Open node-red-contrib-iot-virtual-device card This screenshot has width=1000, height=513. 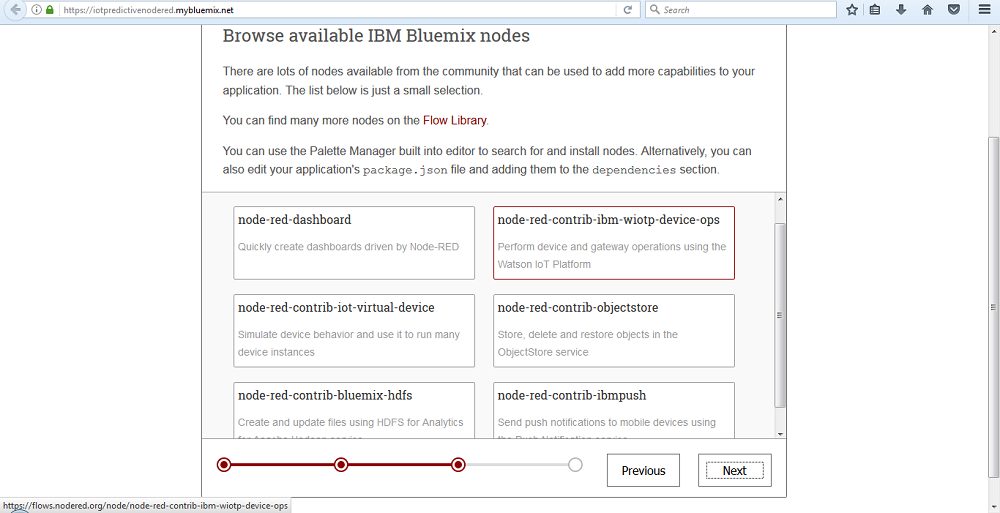[x=354, y=331]
